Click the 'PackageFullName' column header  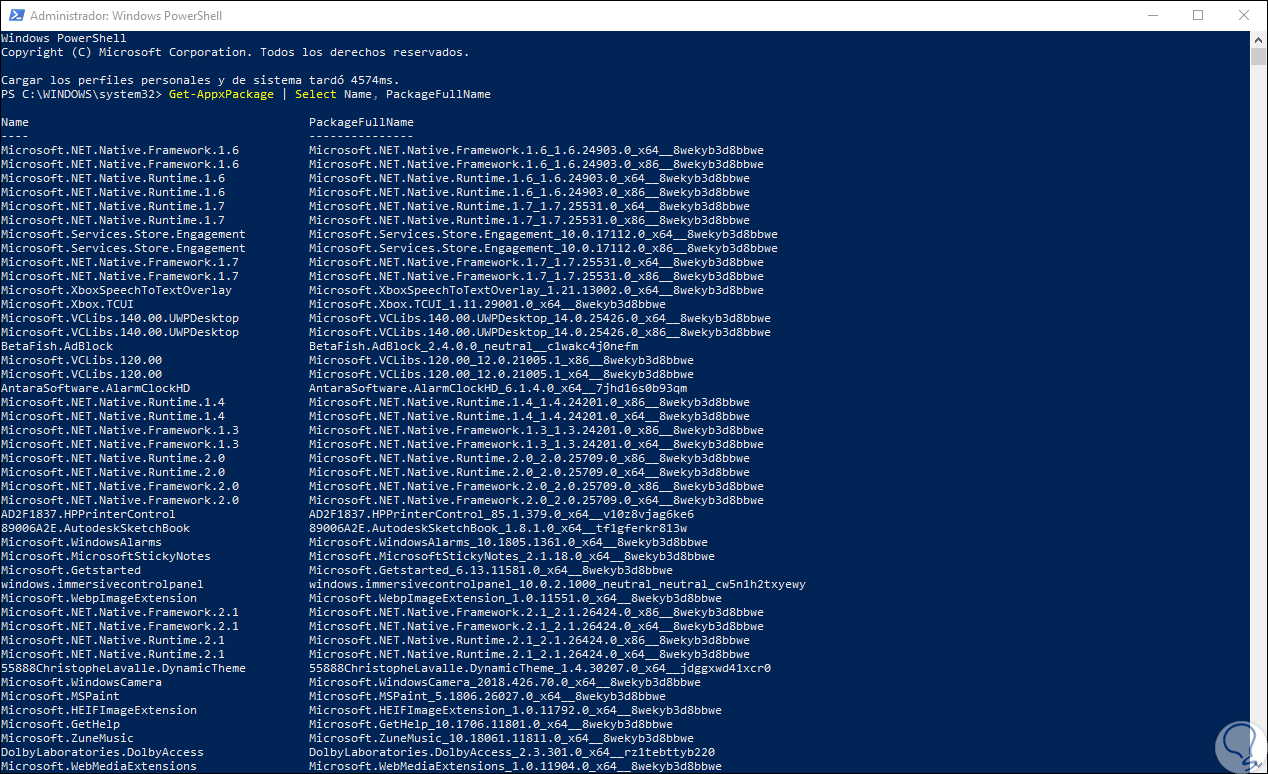[x=361, y=122]
